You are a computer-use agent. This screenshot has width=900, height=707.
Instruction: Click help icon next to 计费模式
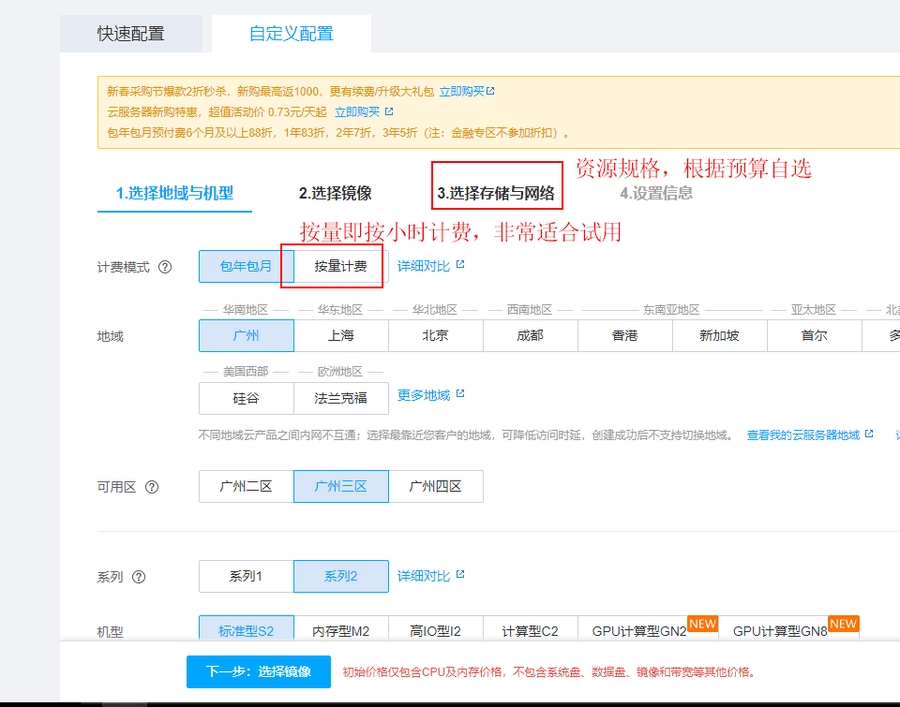point(165,267)
